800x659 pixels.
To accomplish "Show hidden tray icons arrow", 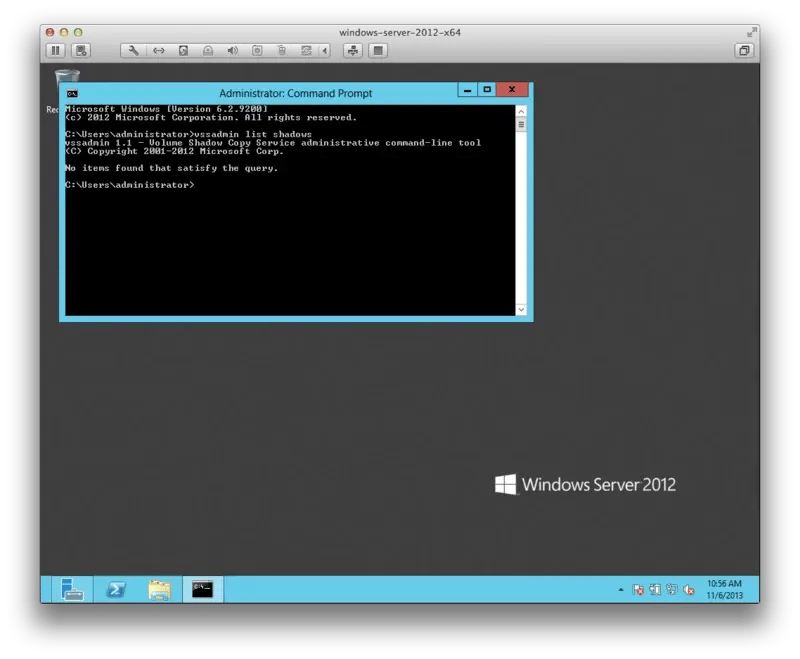I will [621, 590].
